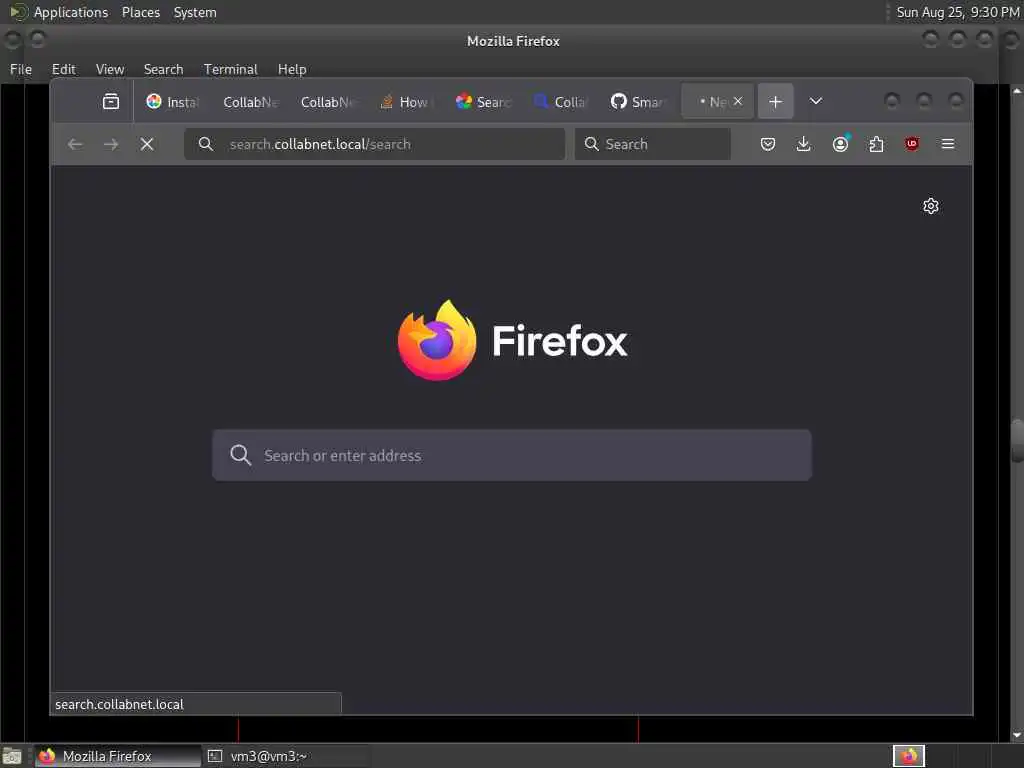Click the date and time clock
Image resolution: width=1024 pixels, height=768 pixels.
[957, 12]
